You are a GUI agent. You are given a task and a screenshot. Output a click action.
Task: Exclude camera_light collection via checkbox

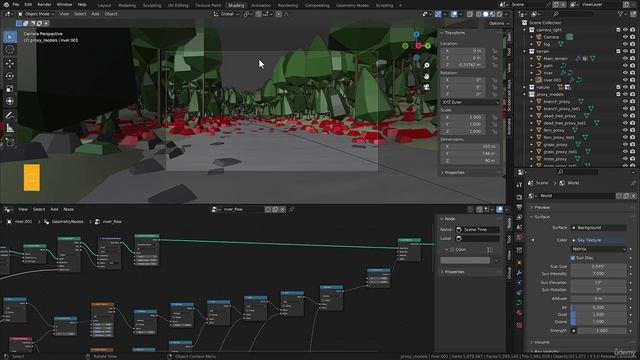pos(618,30)
